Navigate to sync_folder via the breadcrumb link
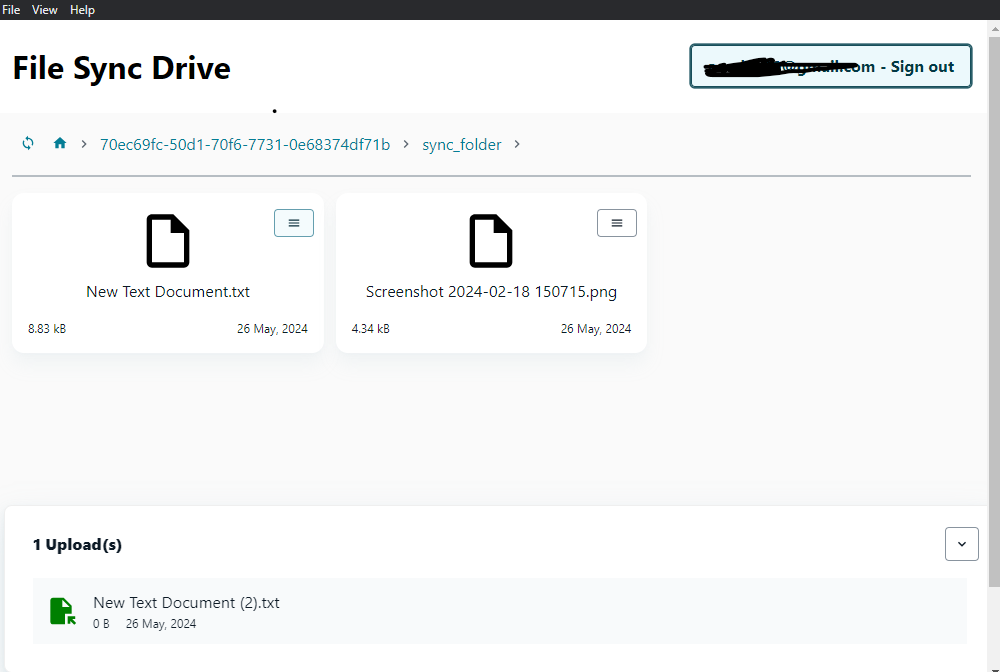The image size is (1000, 672). pyautogui.click(x=461, y=144)
